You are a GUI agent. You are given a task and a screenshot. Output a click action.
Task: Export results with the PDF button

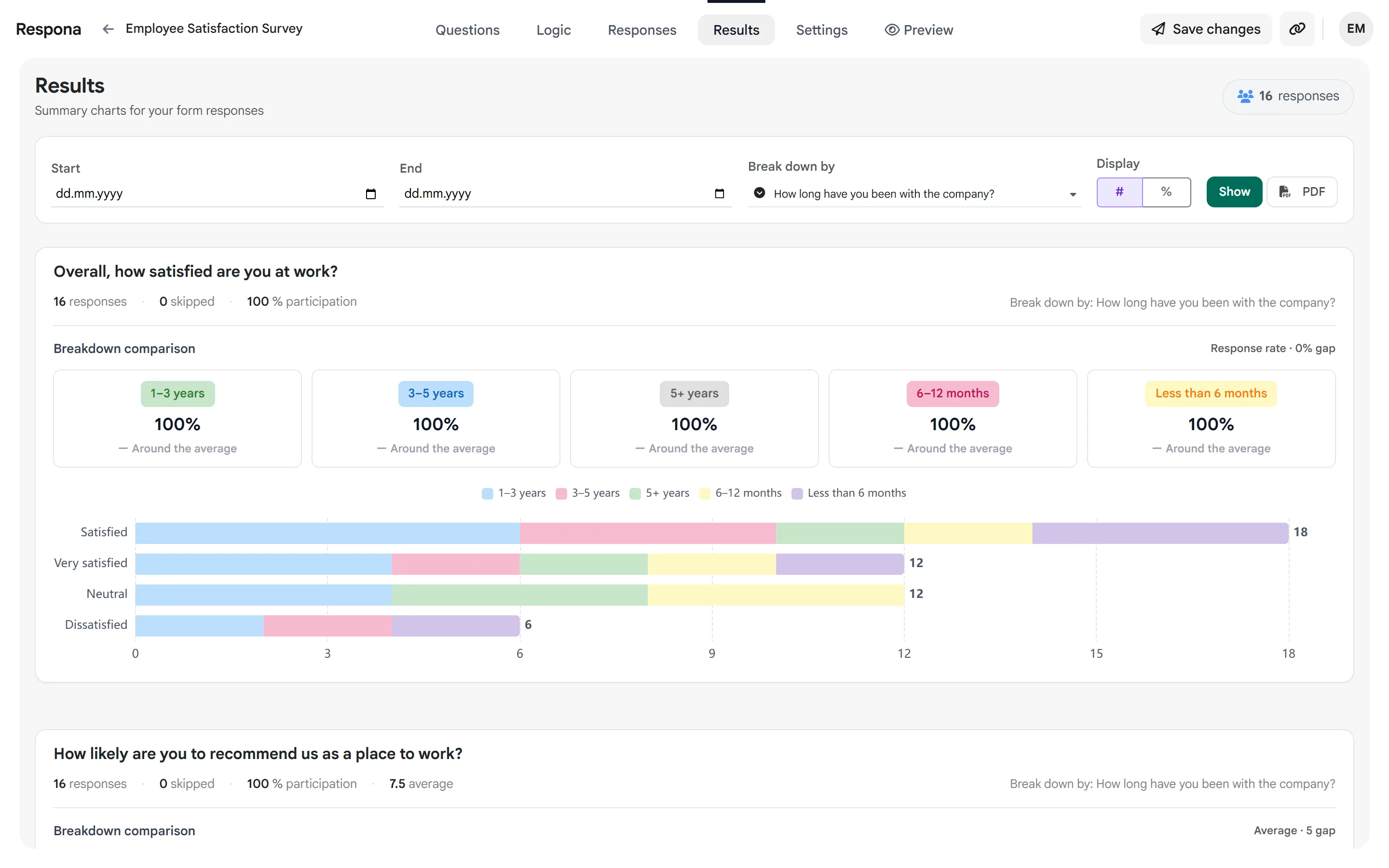1302,192
